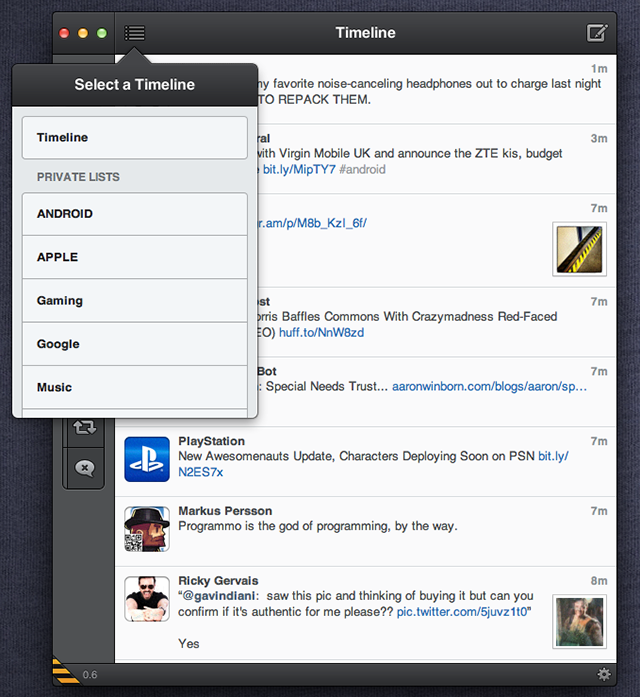Open the blocked messages bubble icon in sidebar
This screenshot has height=697, width=640.
(x=85, y=468)
